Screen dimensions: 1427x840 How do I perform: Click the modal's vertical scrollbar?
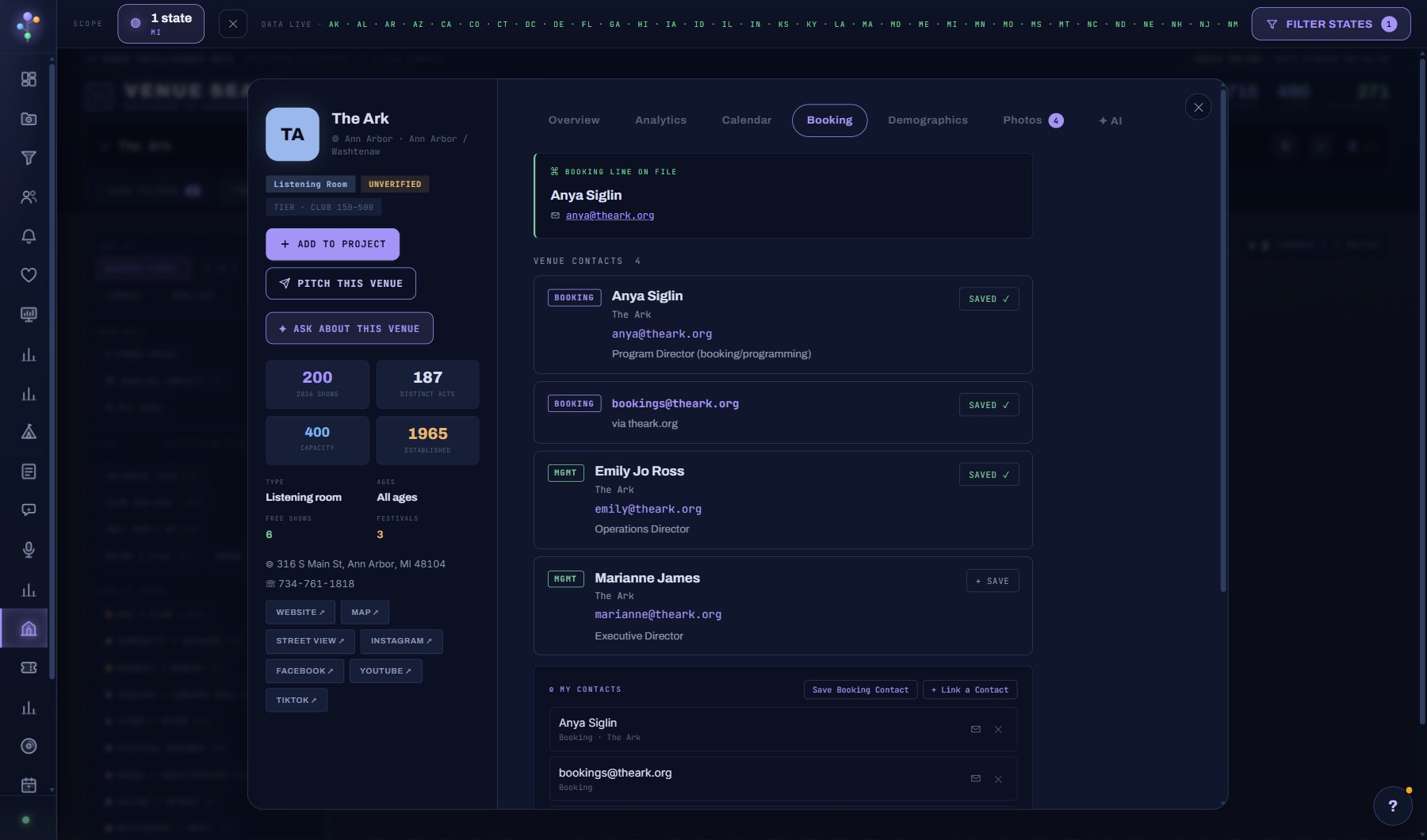point(1223,341)
